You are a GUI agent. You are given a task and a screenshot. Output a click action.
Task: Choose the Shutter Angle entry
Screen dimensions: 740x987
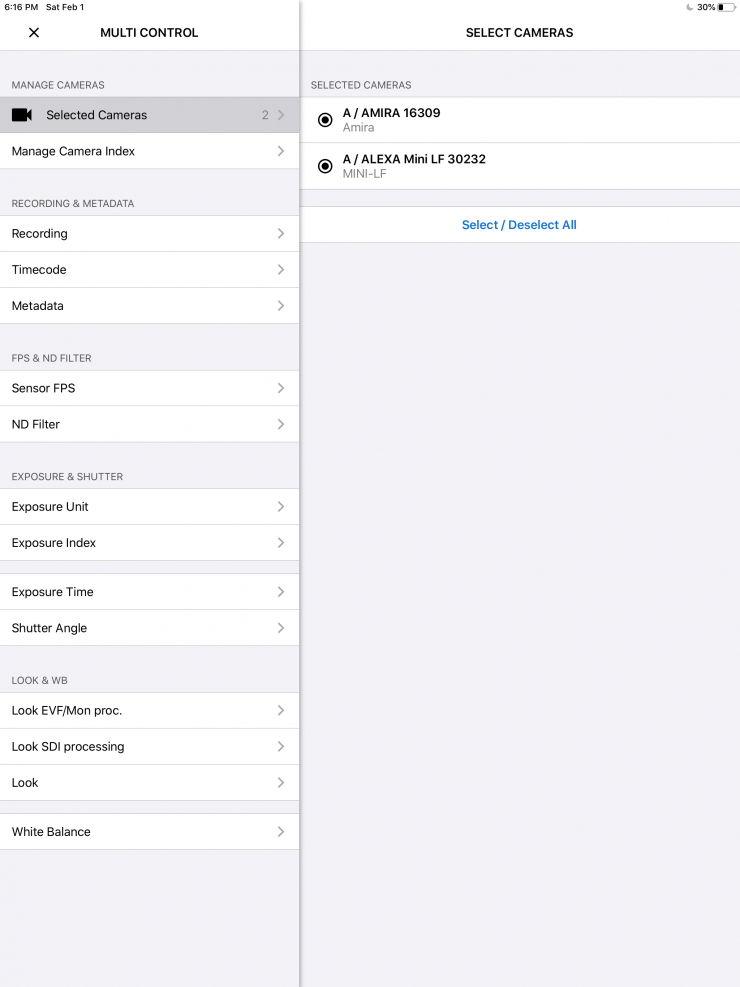coord(149,628)
